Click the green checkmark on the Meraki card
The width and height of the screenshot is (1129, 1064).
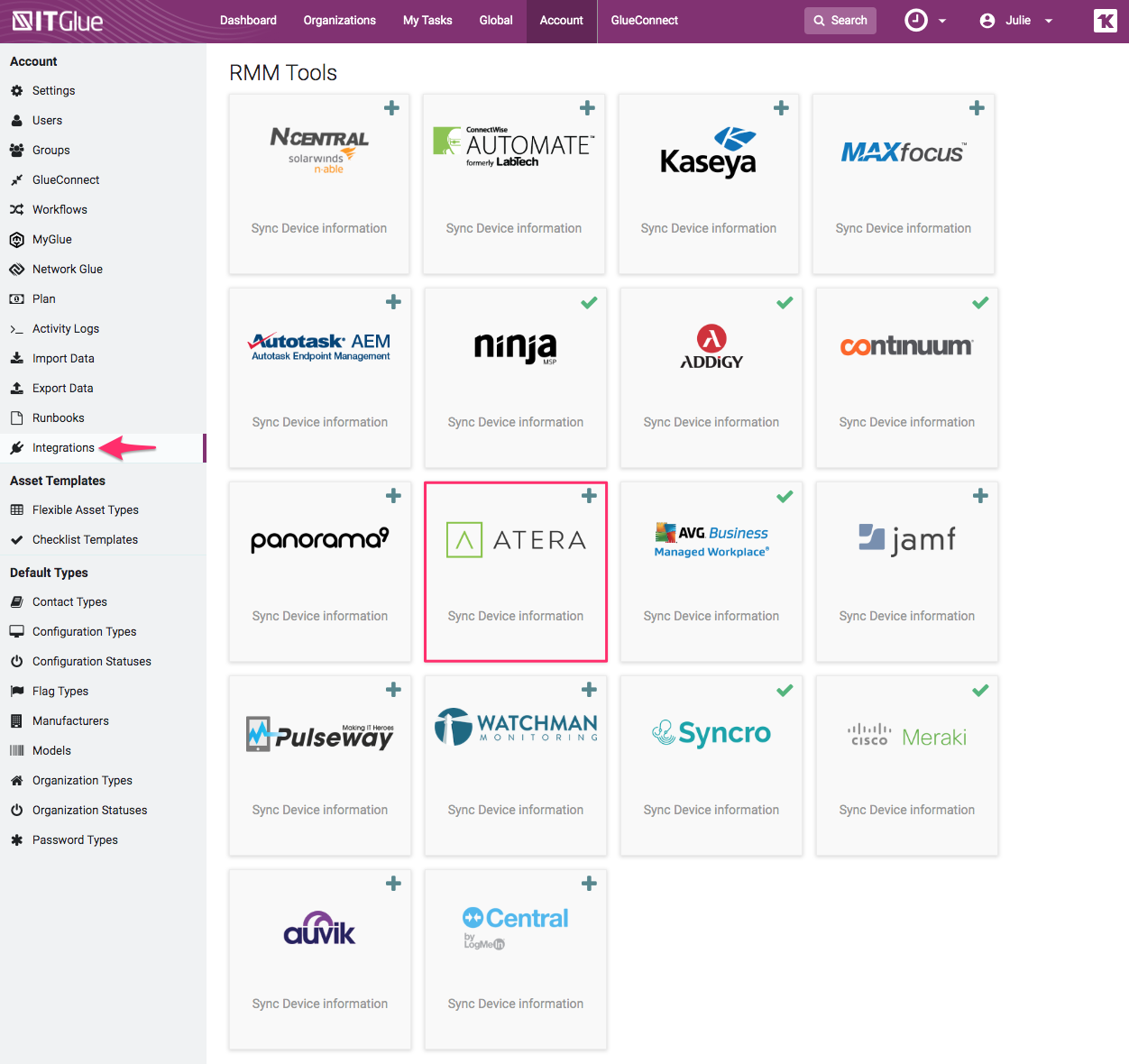click(980, 691)
